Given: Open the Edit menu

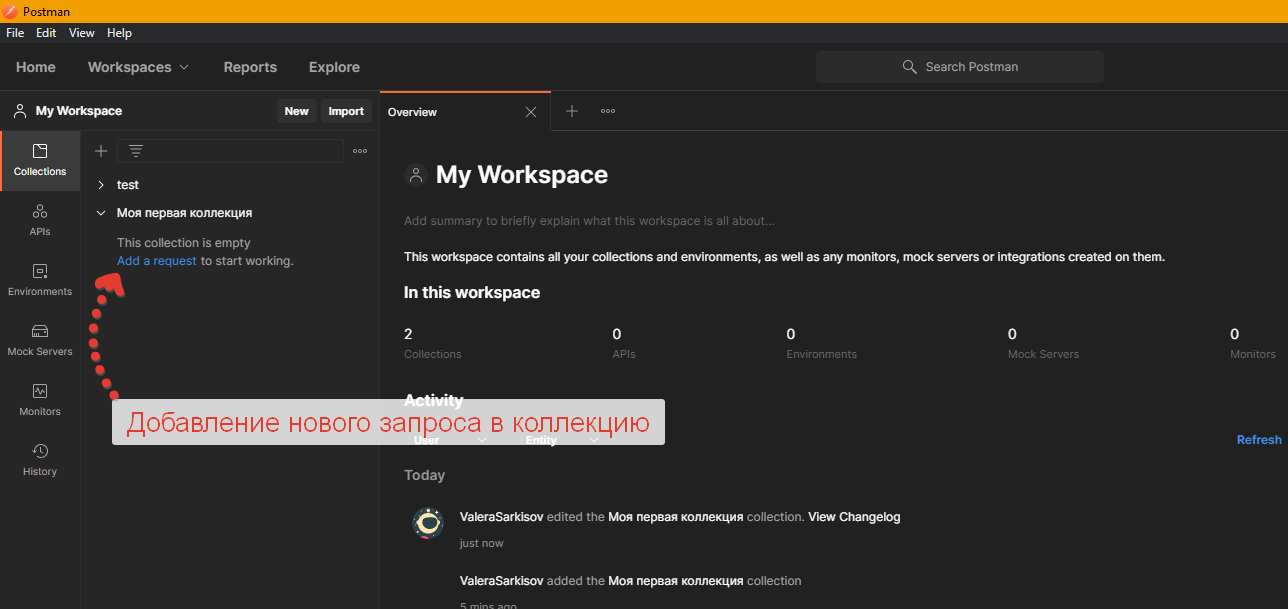Looking at the screenshot, I should (x=46, y=33).
